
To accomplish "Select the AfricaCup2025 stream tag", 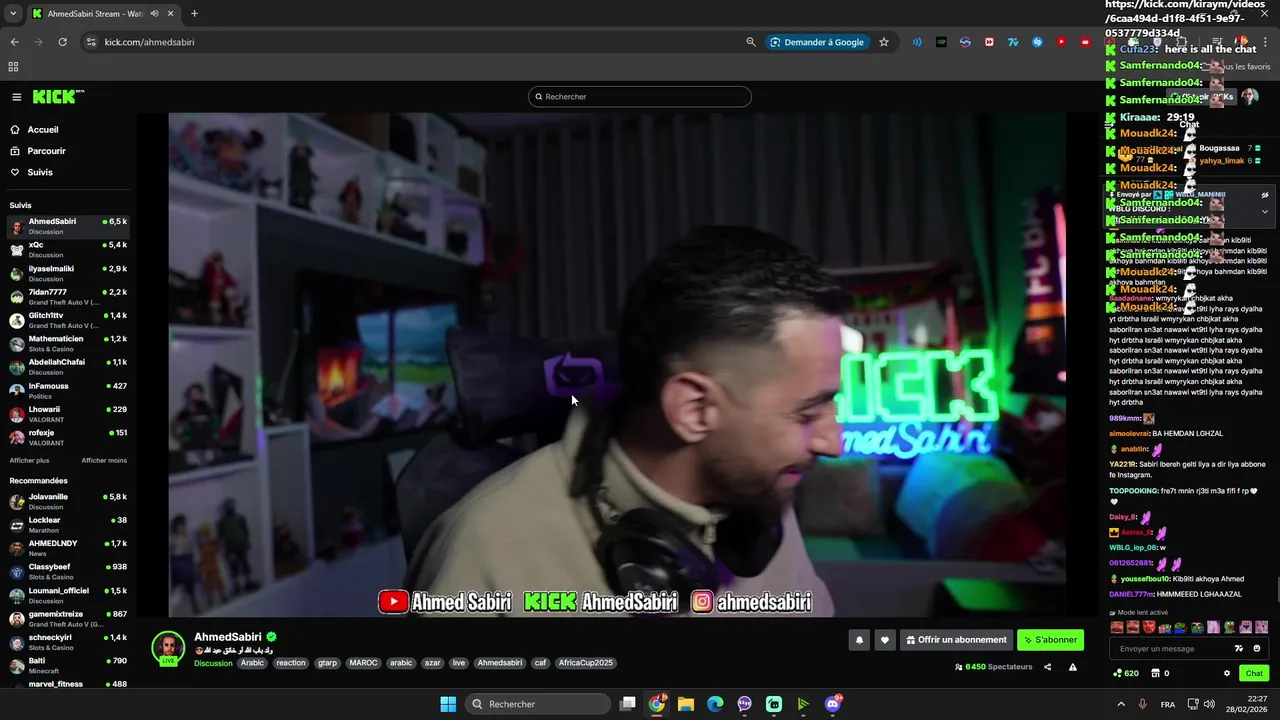I will pos(586,663).
